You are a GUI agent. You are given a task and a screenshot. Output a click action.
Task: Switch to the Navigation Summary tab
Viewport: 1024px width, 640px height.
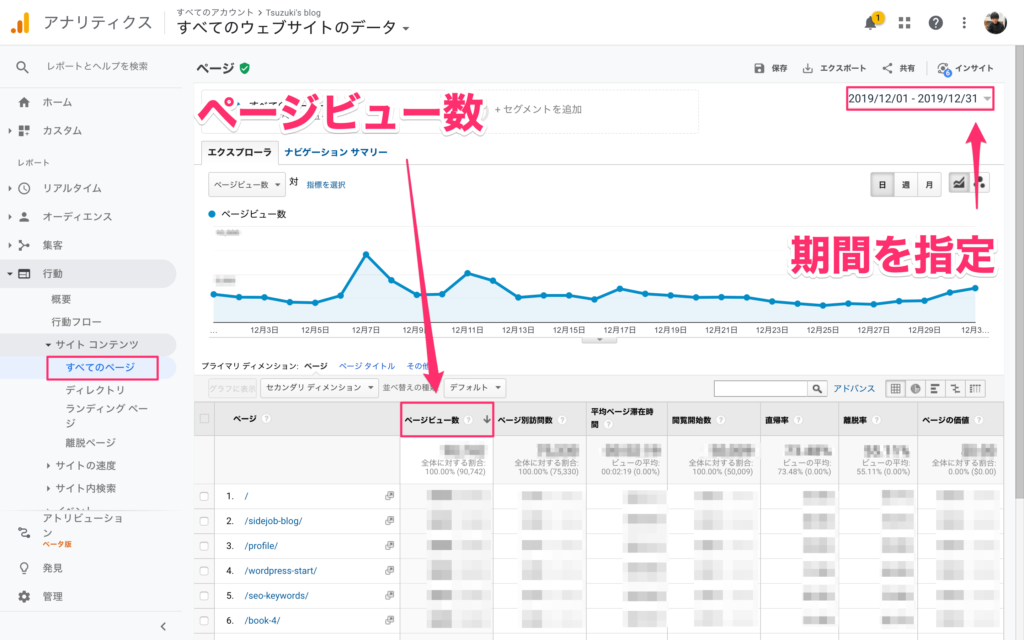335,153
